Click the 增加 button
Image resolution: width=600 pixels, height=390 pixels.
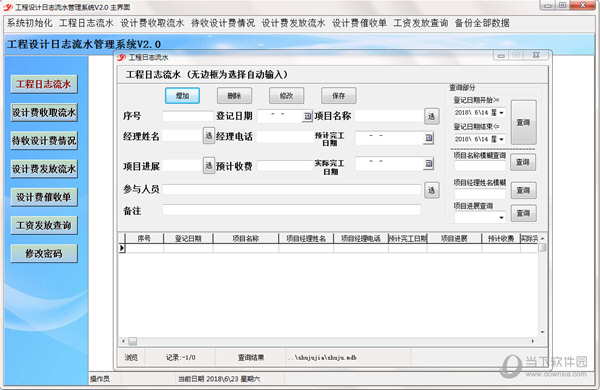tap(183, 96)
